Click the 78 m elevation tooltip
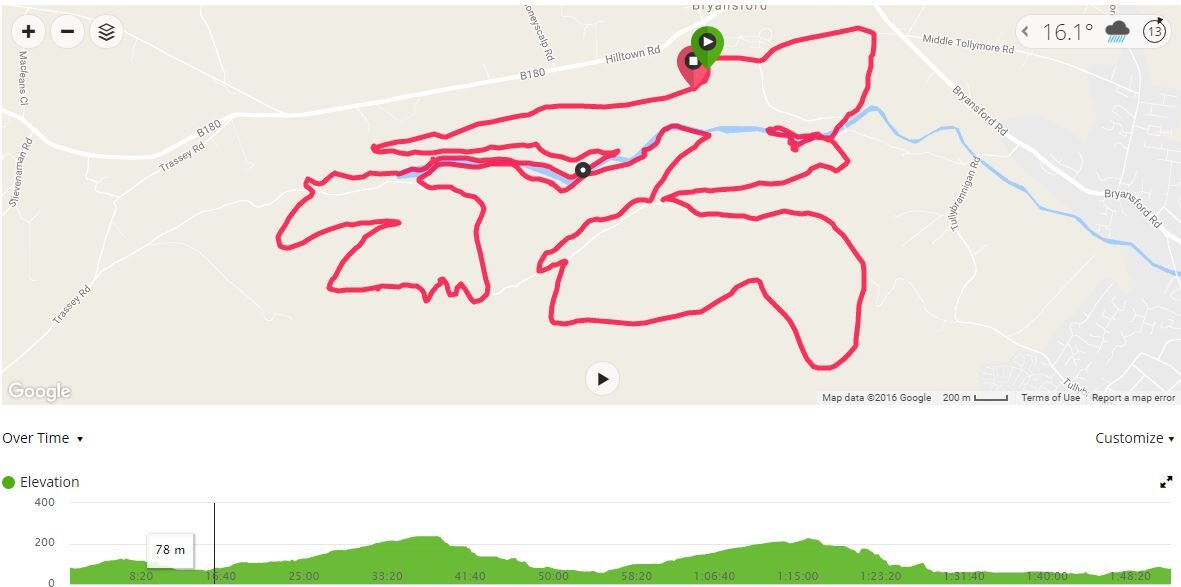This screenshot has width=1181, height=587. coord(170,550)
